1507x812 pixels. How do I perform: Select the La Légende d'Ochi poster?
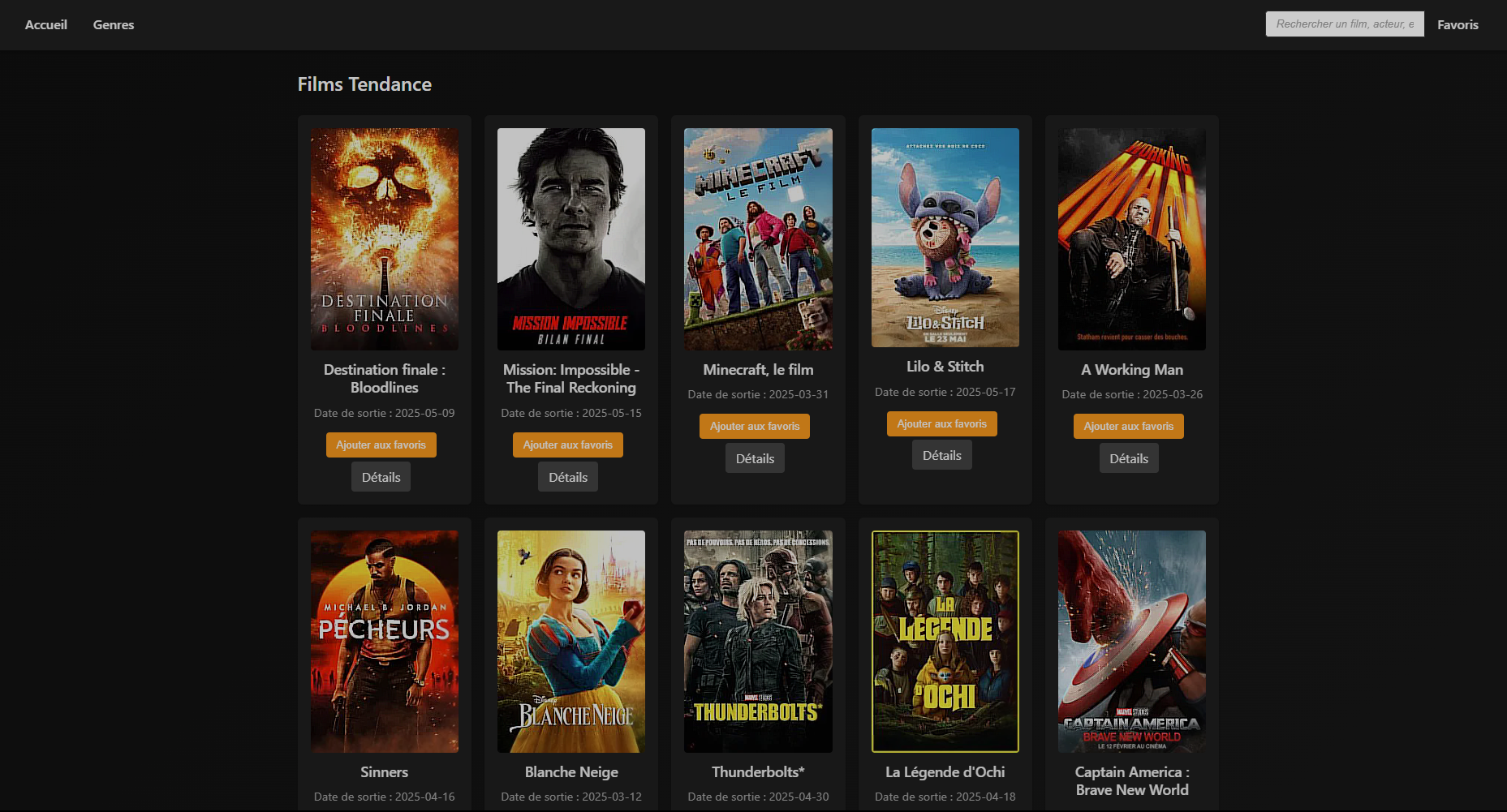tap(945, 641)
